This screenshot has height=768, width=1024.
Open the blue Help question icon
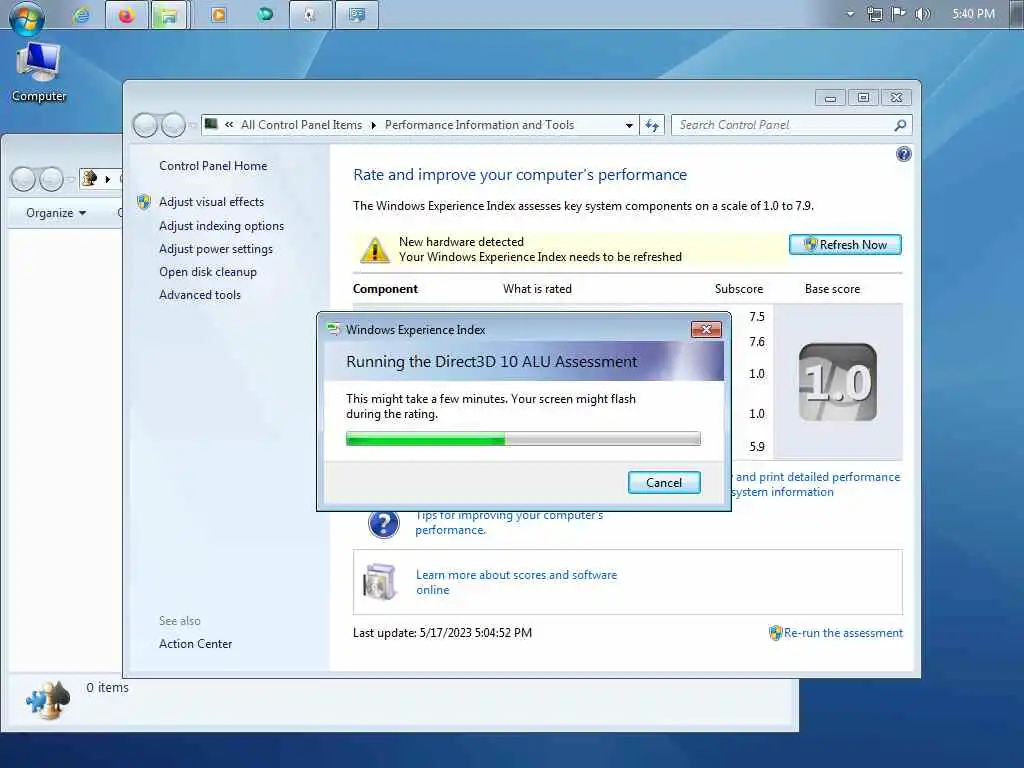coord(903,154)
